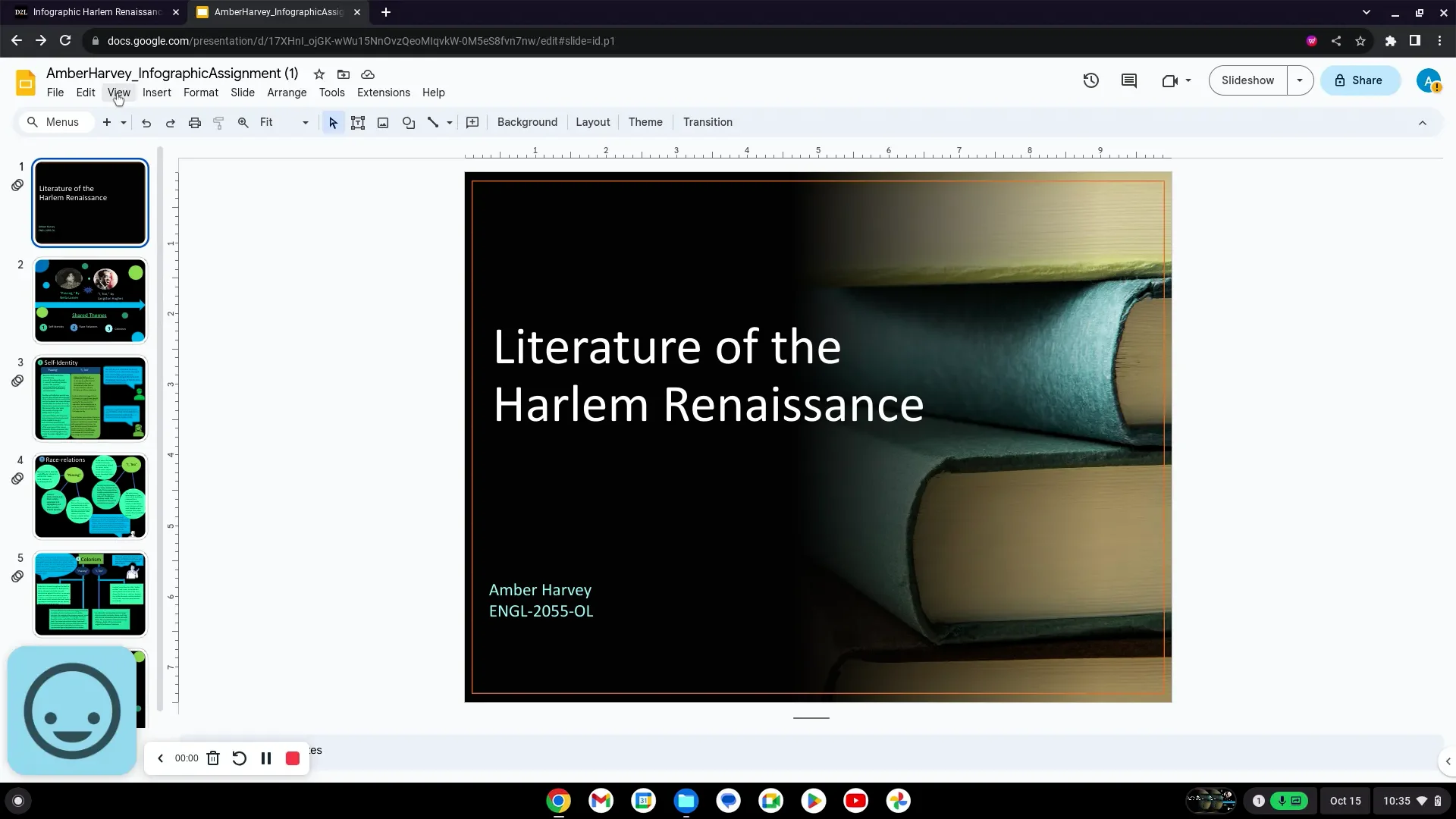Pause the screen recording
The height and width of the screenshot is (819, 1456).
click(x=265, y=758)
